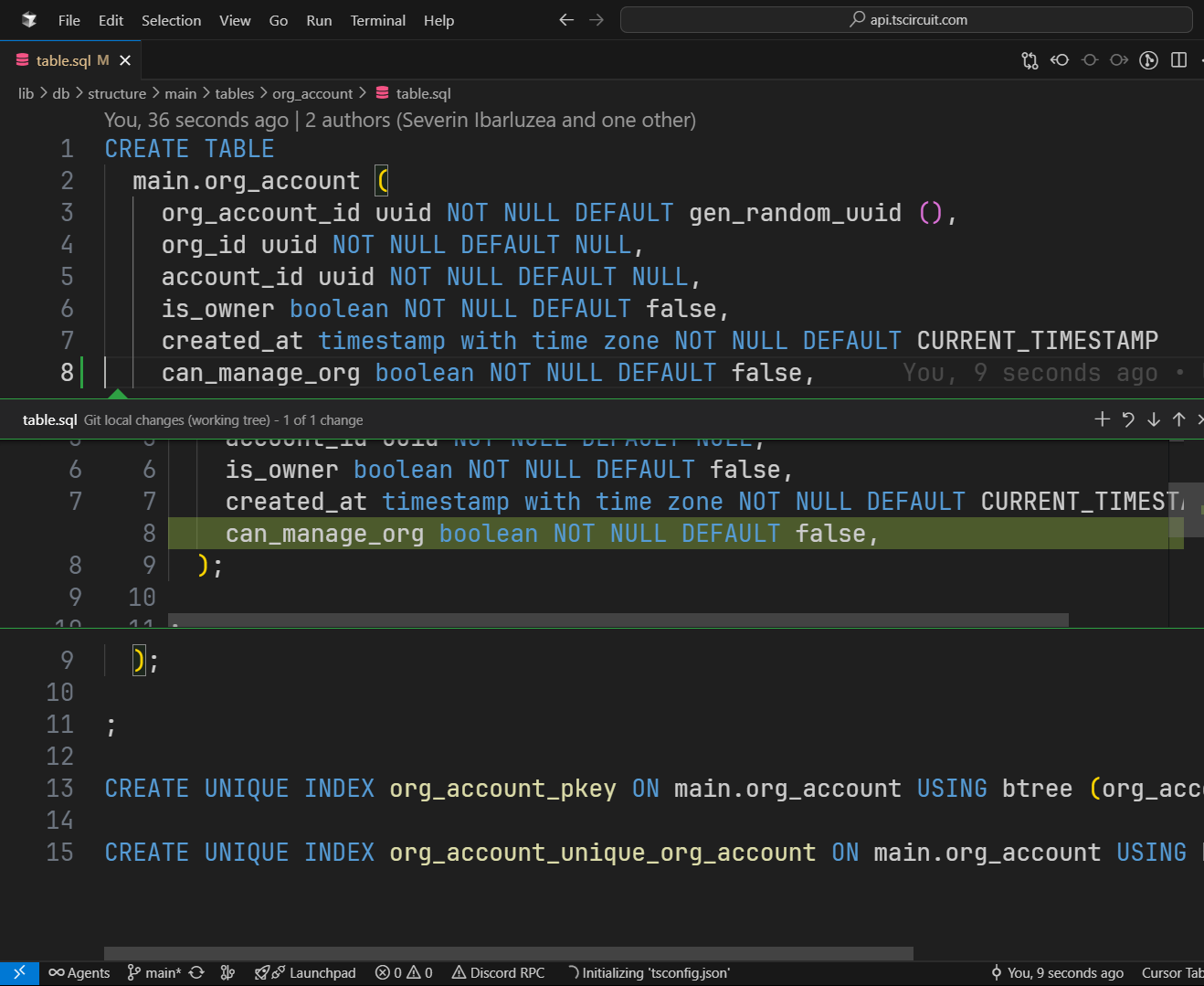Show previous change with up arrow

point(1179,419)
